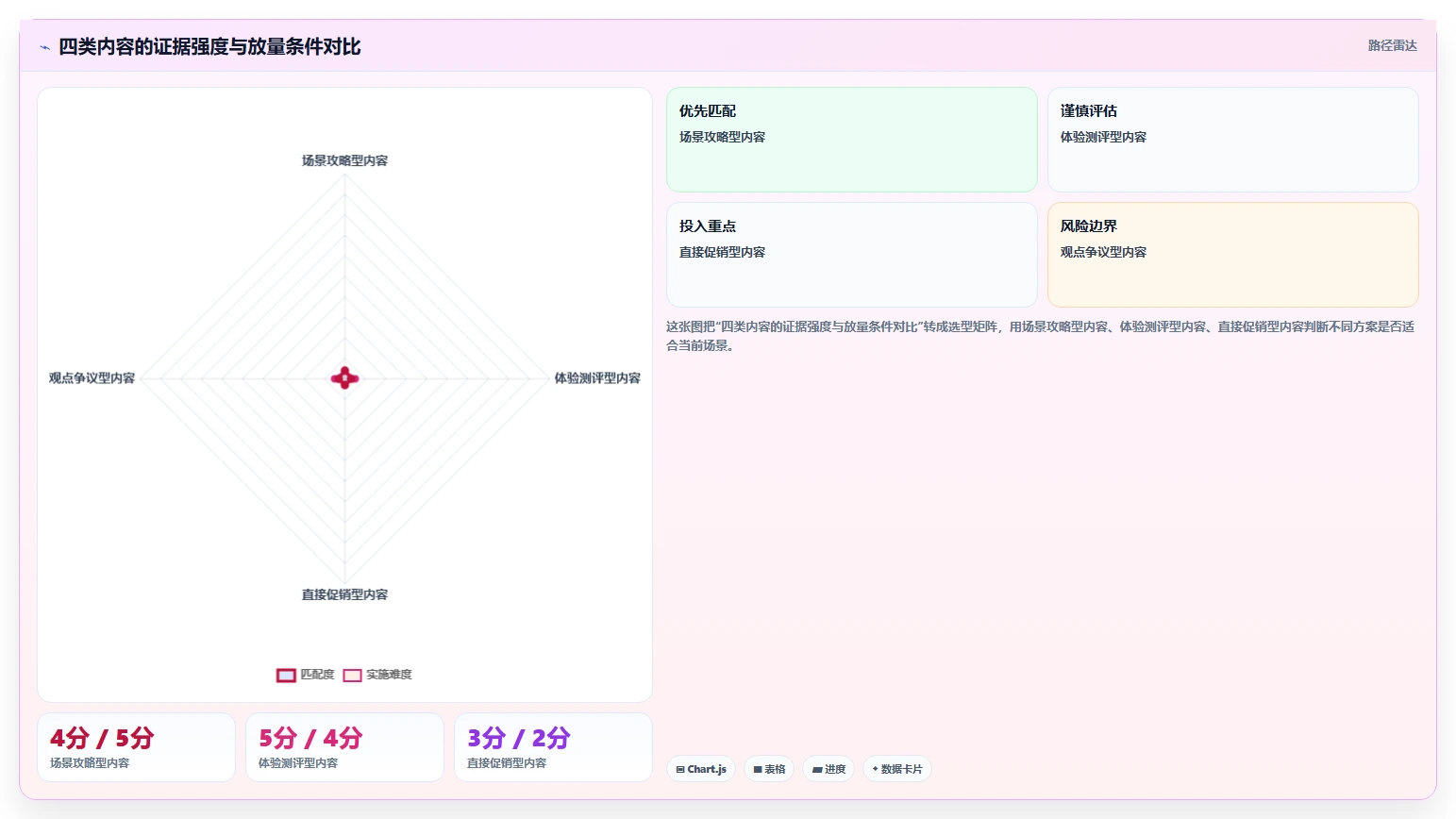
Task: Toggle the 匹配度 legend swatch
Action: (286, 675)
